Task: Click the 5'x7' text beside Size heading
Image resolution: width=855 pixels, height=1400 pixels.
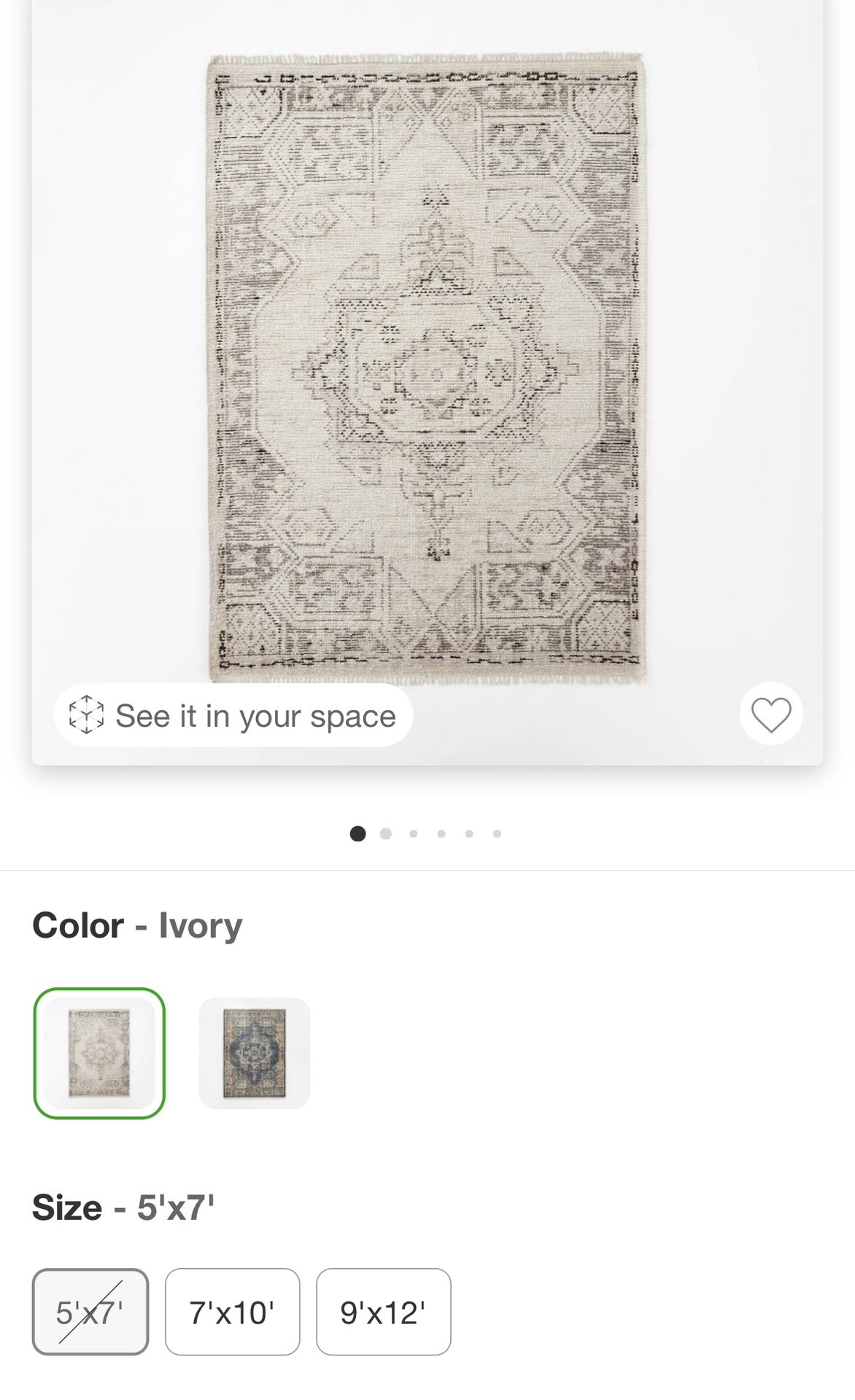Action: [x=176, y=1207]
